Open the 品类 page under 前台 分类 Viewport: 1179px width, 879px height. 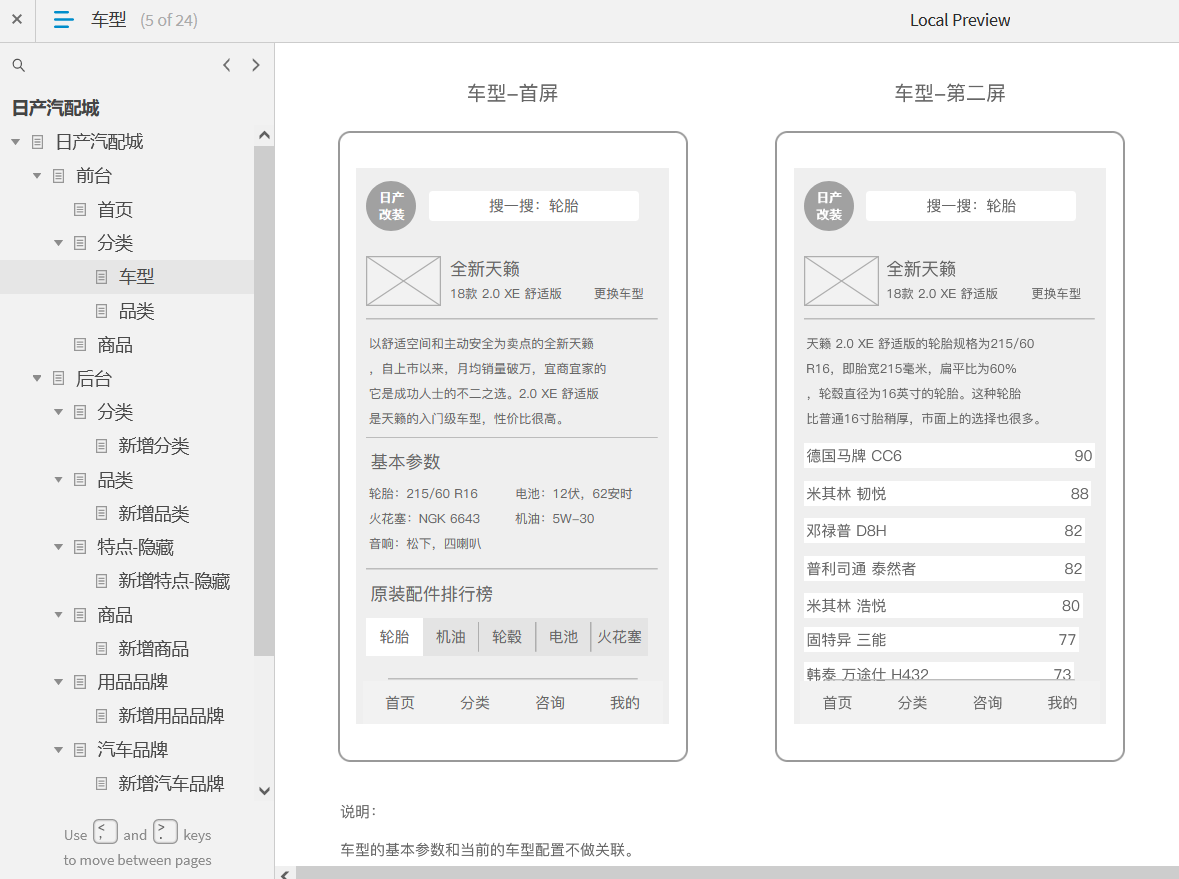point(136,311)
